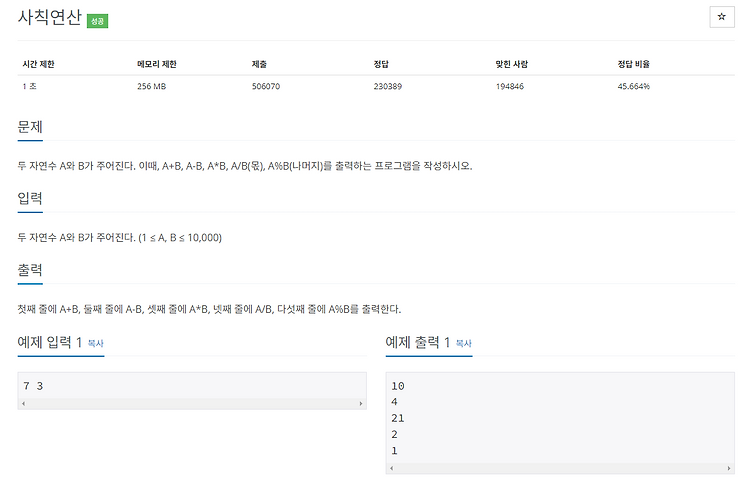Click the green 성공 badge
This screenshot has width=750, height=490.
[97, 21]
